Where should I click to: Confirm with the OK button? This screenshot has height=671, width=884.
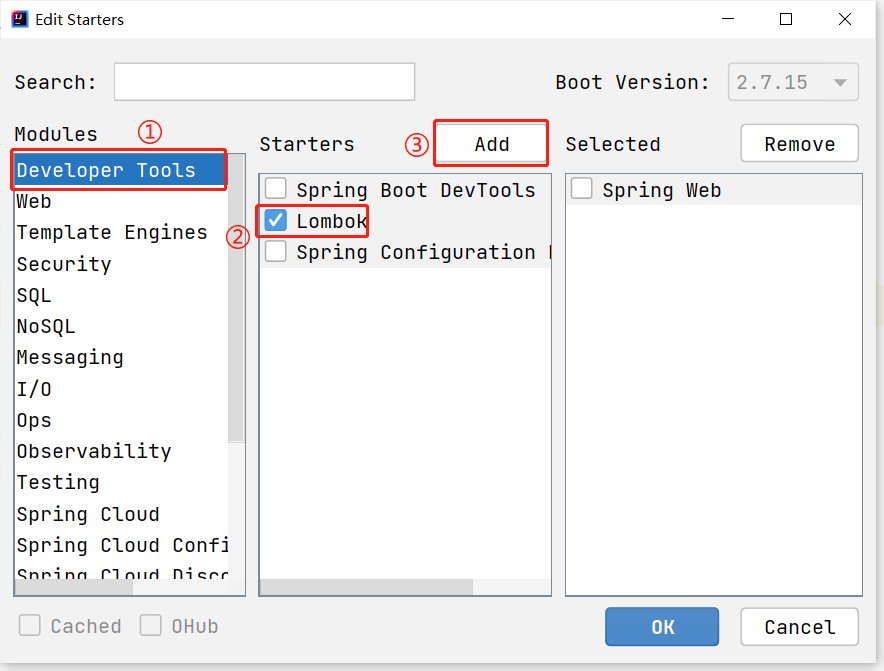coord(662,626)
